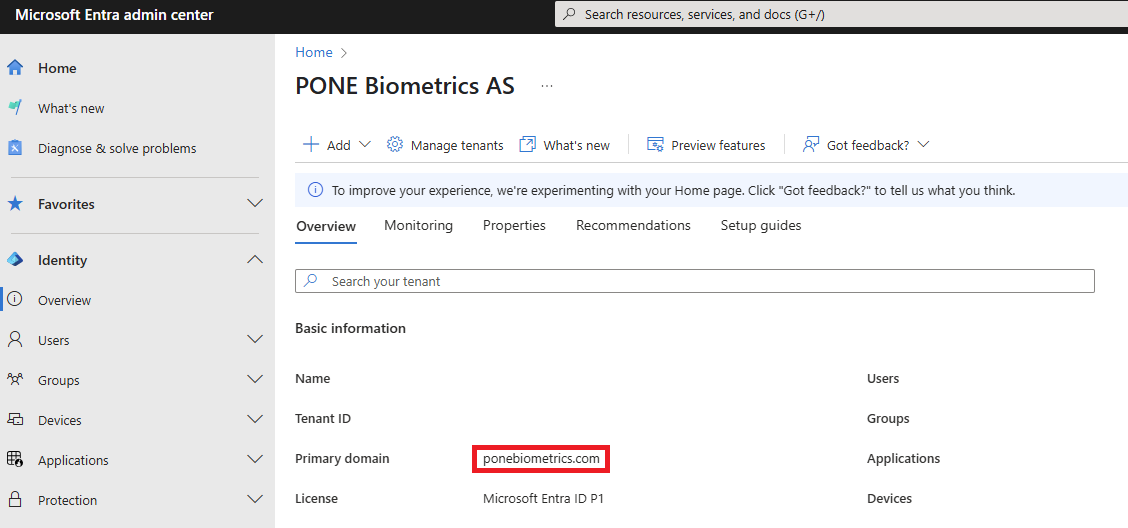Click the plus icon beside Add
This screenshot has height=528, width=1128.
(x=311, y=145)
